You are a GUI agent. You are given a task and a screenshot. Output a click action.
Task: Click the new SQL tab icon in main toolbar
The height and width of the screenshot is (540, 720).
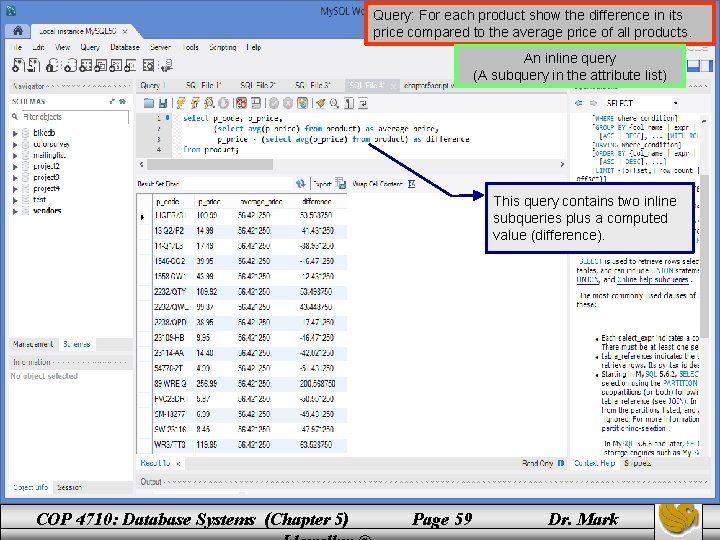point(19,65)
